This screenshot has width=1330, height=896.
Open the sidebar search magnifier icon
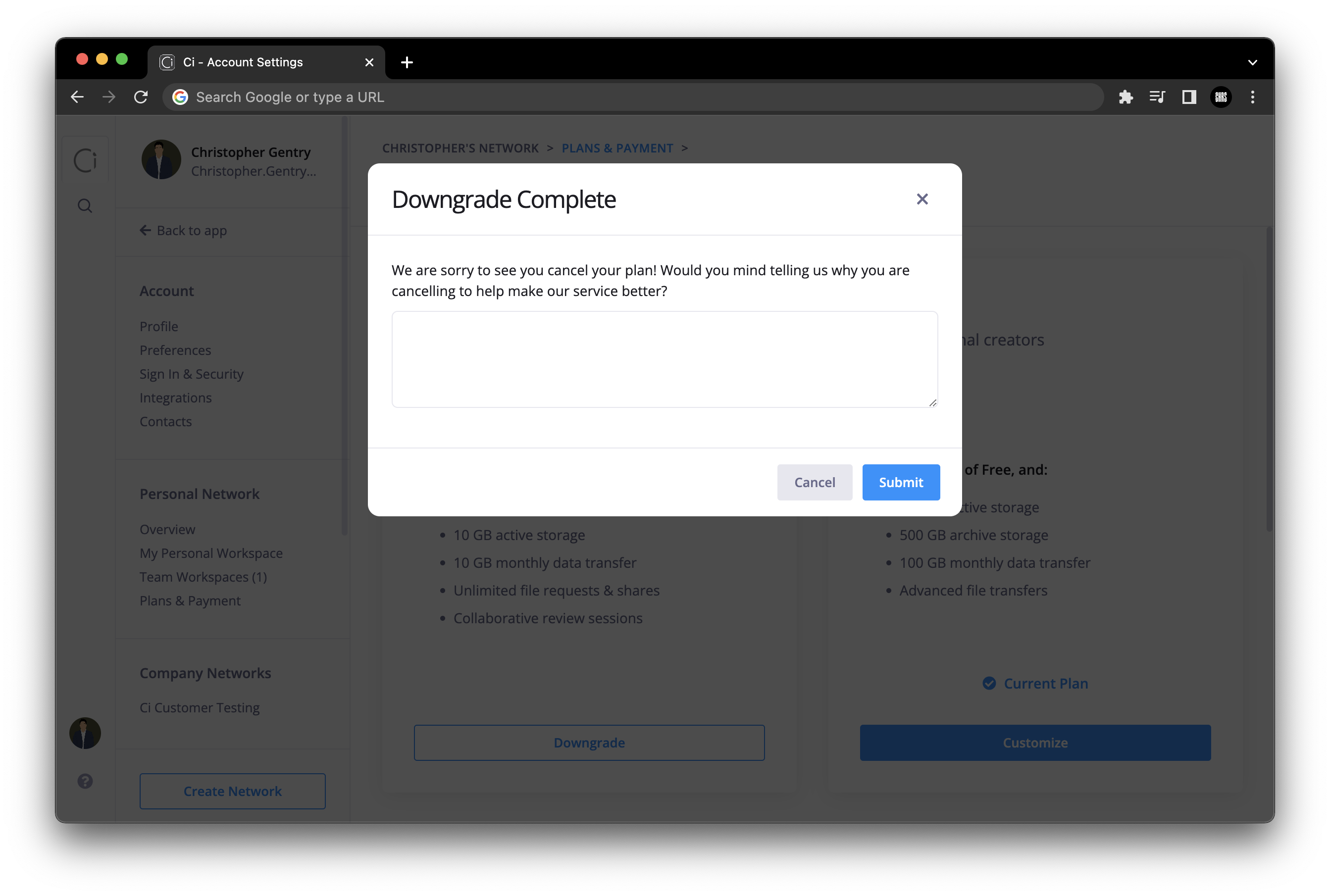tap(85, 206)
